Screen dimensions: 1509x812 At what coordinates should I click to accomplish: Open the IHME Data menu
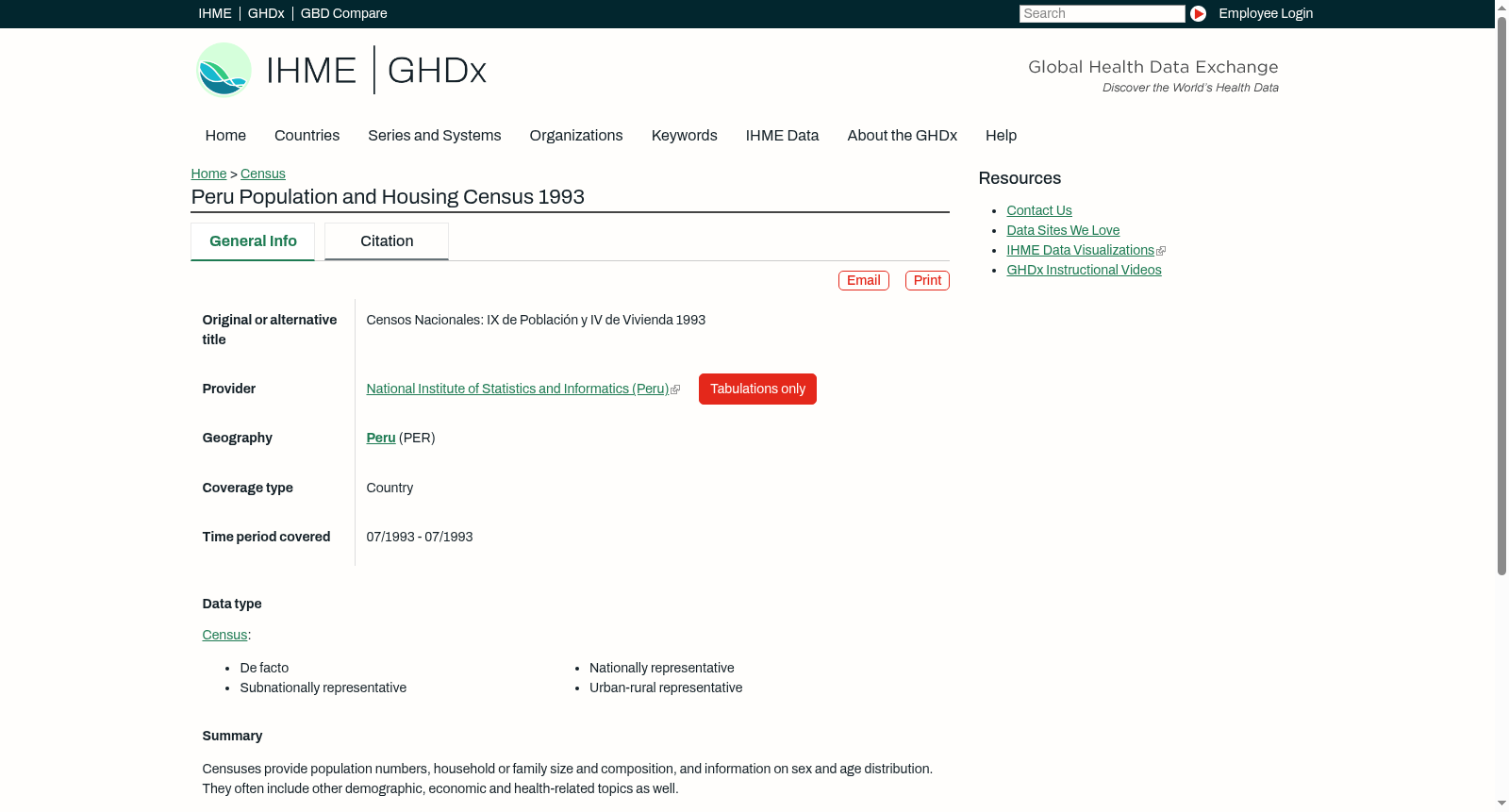click(782, 136)
